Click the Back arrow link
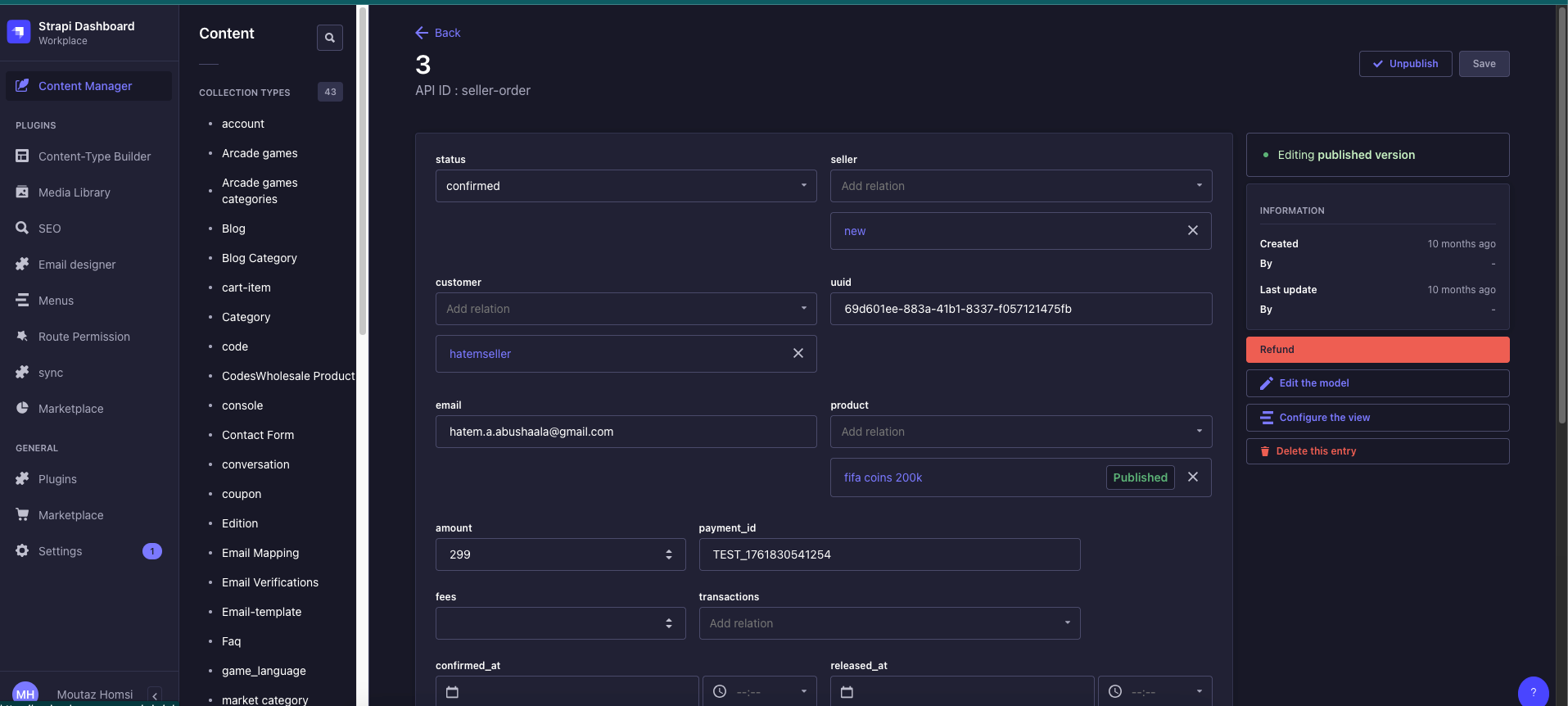Screen dimensions: 1568x706 pos(438,33)
